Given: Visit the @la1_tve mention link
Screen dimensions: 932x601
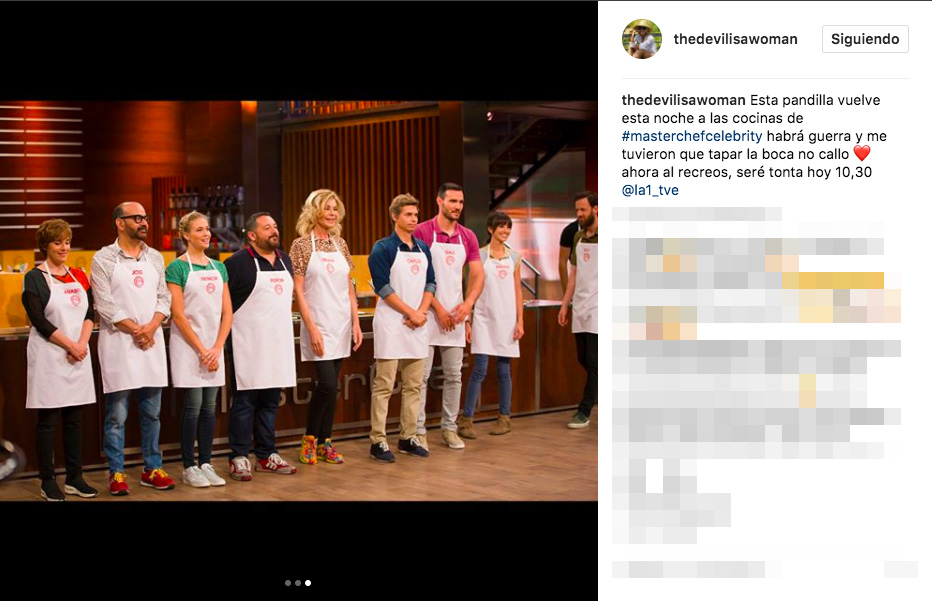Looking at the screenshot, I should [x=650, y=190].
